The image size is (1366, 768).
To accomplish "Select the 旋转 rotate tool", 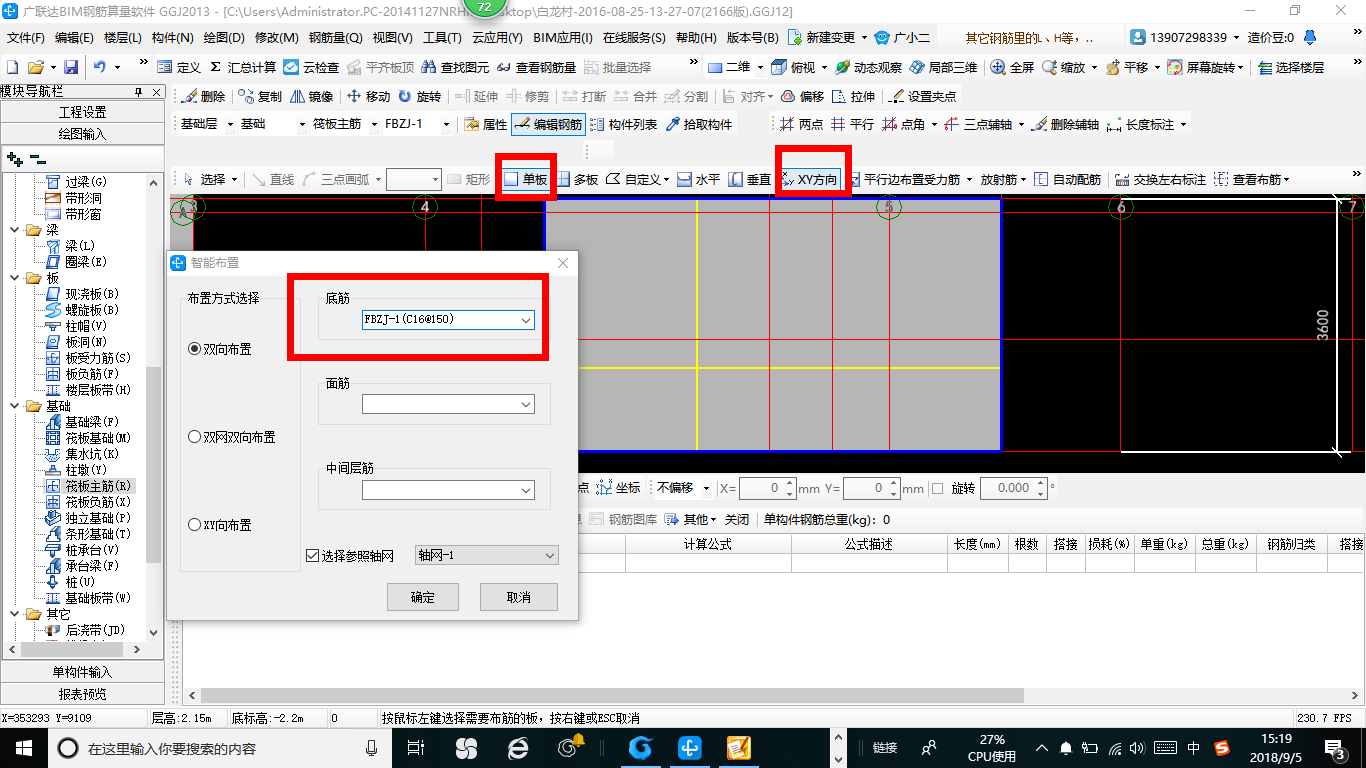I will (x=419, y=97).
